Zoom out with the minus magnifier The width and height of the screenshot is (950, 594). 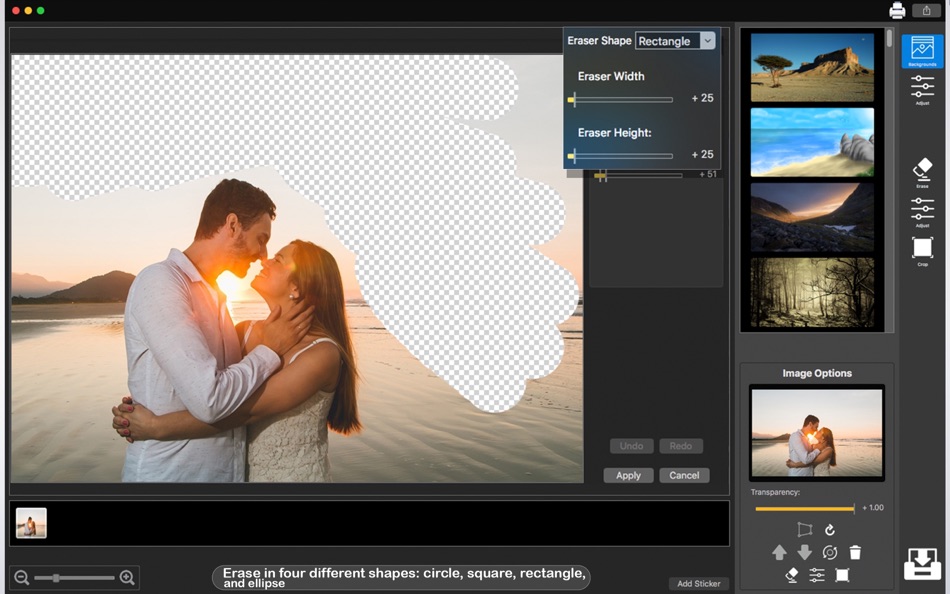(x=22, y=578)
